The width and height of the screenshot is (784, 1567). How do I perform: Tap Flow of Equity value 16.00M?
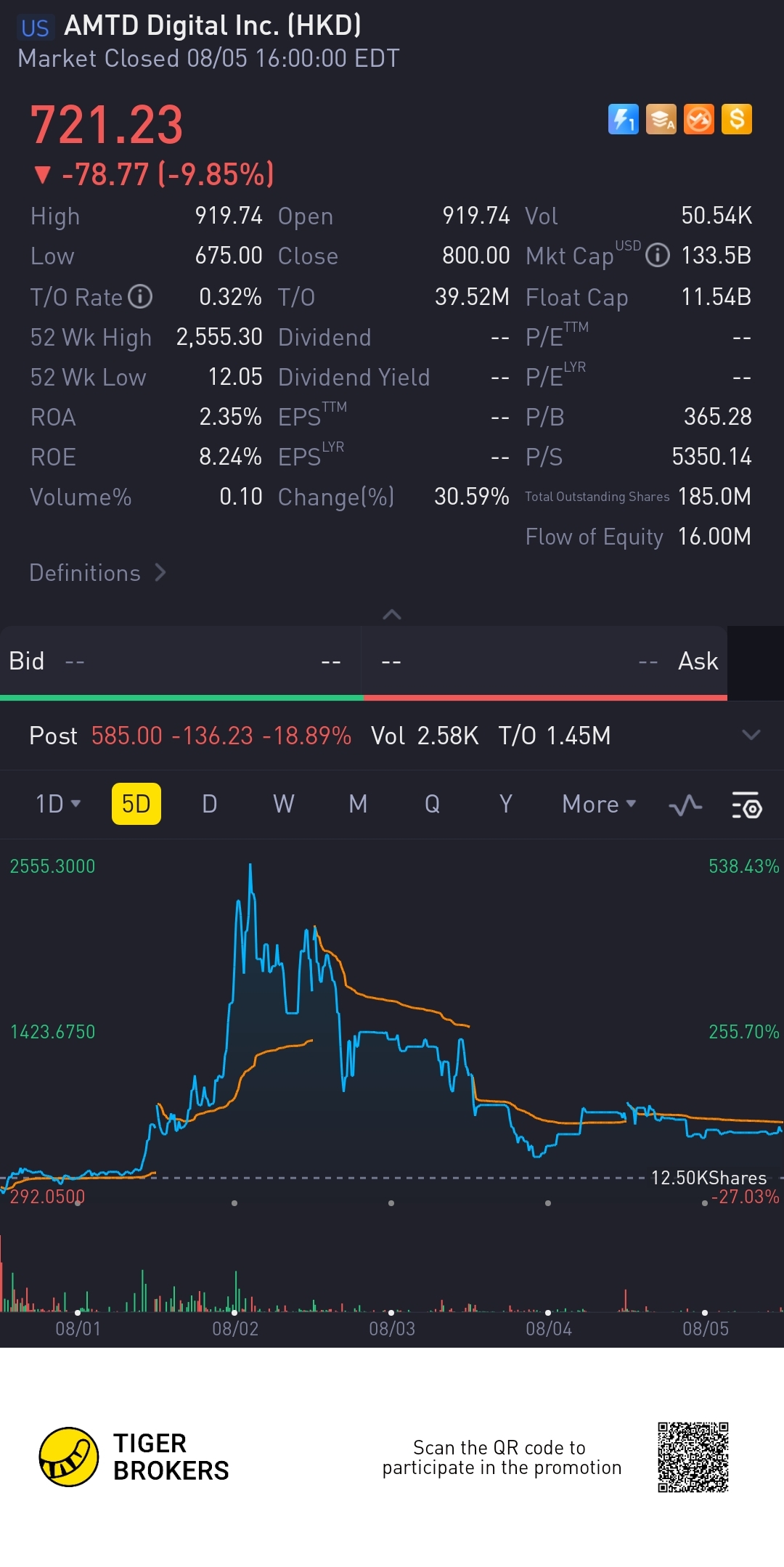(714, 537)
